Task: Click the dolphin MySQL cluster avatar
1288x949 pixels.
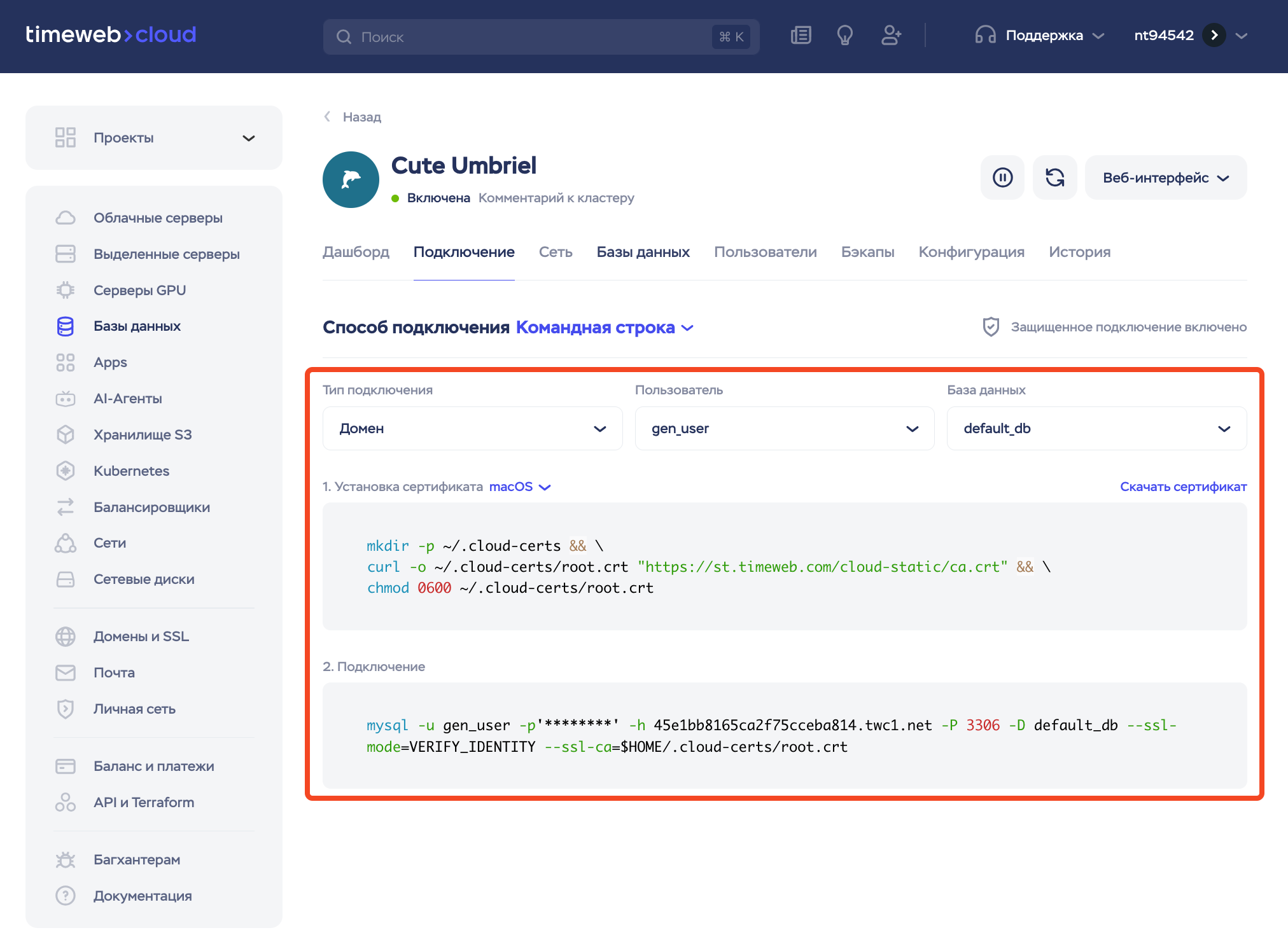Action: 351,179
